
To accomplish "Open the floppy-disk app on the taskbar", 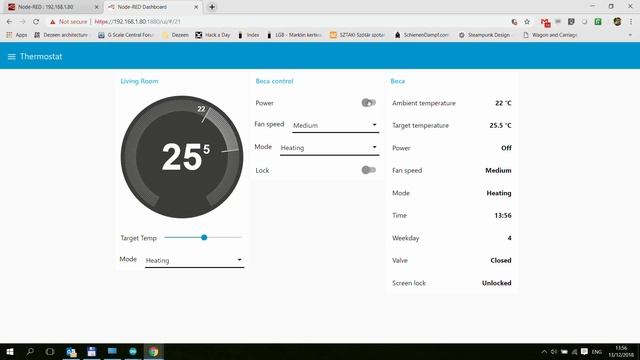I will (91, 351).
